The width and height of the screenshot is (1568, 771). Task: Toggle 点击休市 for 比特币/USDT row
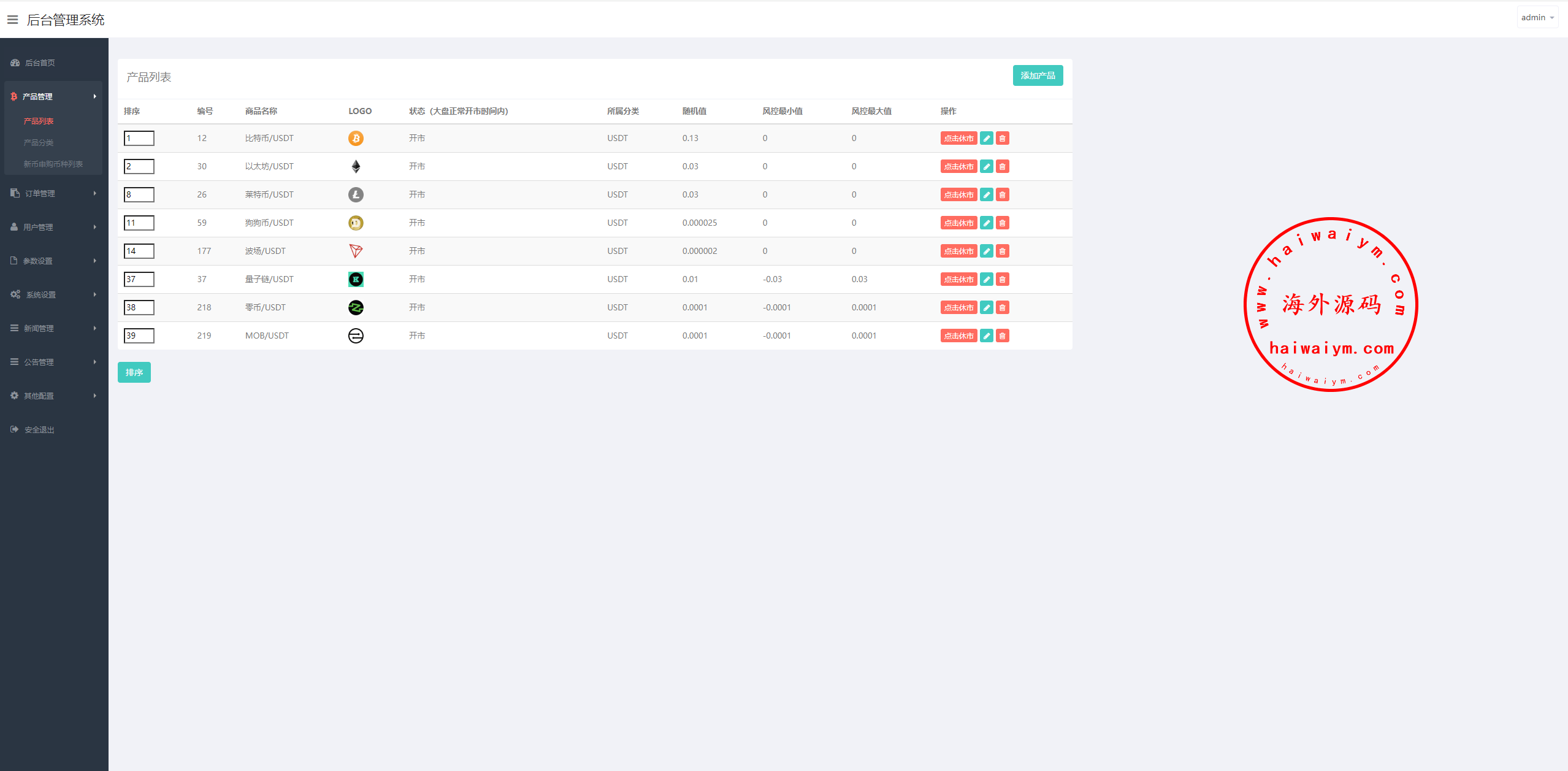point(958,139)
